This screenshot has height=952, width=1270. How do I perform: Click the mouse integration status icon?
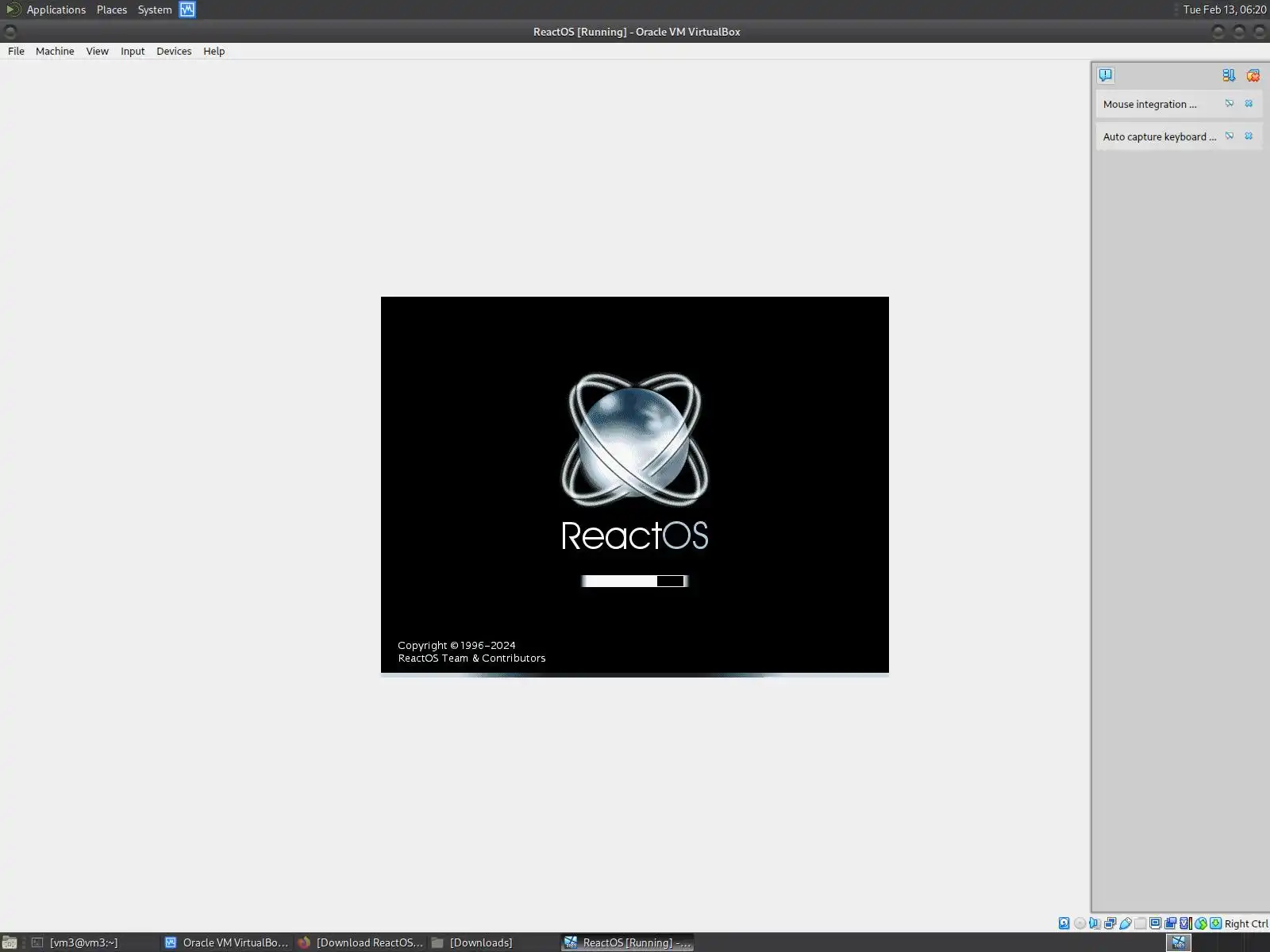pyautogui.click(x=1200, y=923)
